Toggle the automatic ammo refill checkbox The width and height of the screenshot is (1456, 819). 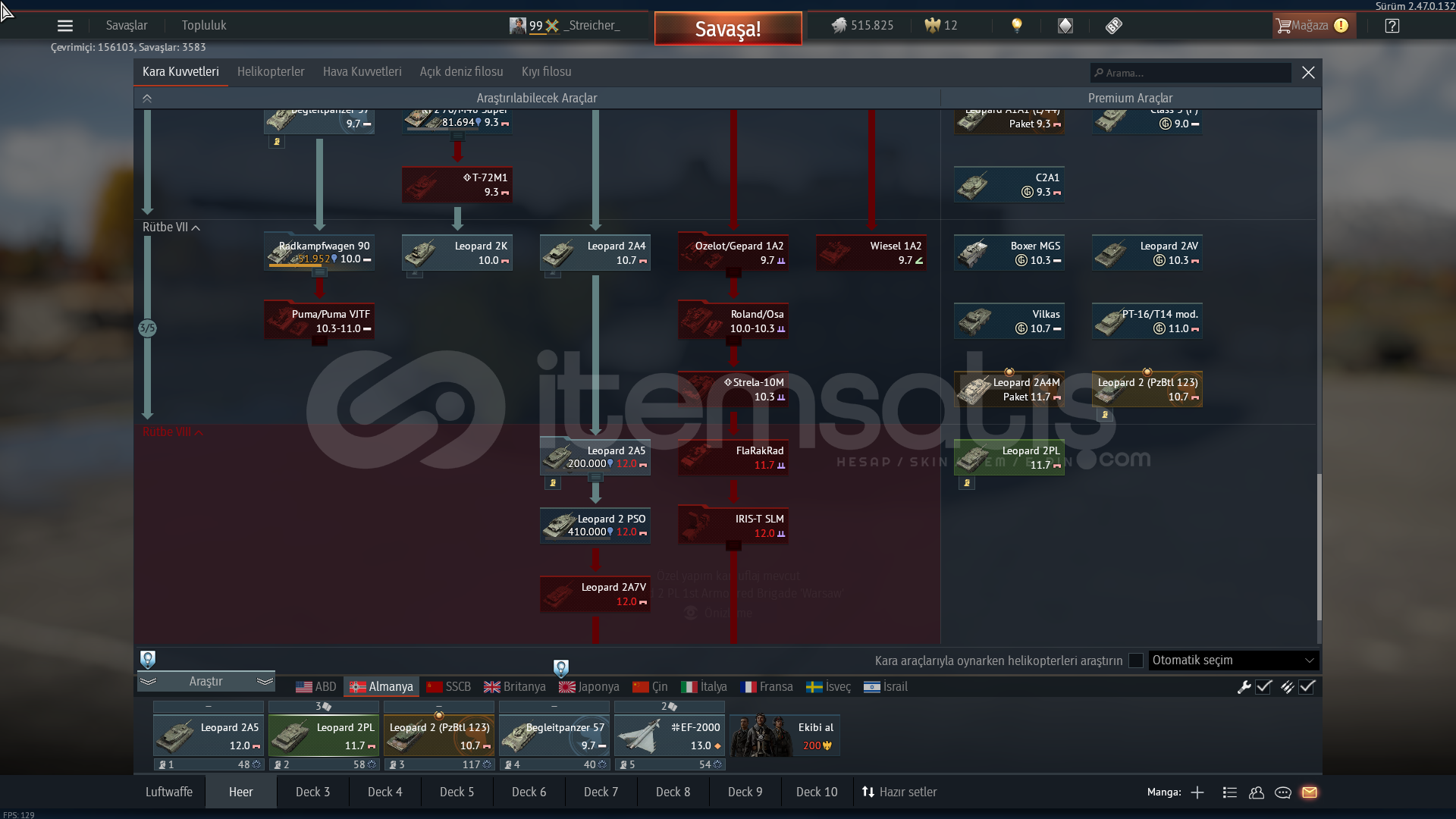coord(1307,687)
